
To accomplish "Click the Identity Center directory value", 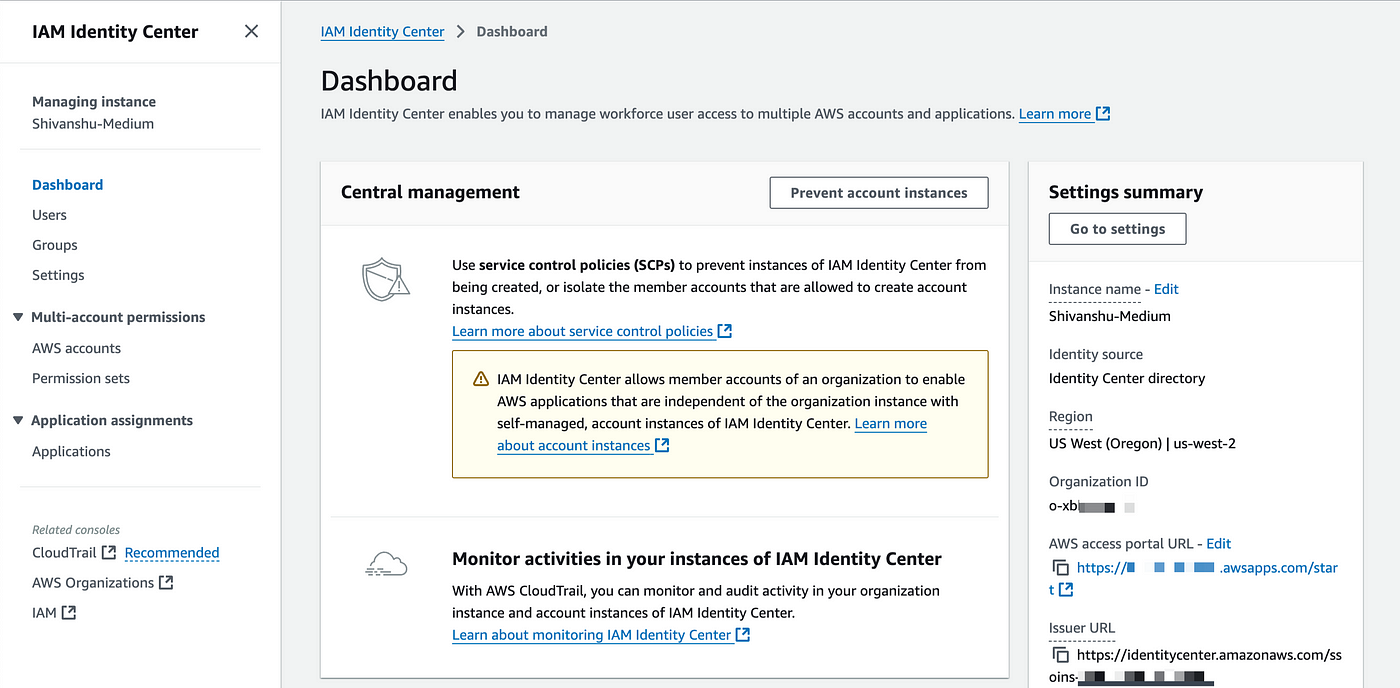I will [x=1127, y=378].
